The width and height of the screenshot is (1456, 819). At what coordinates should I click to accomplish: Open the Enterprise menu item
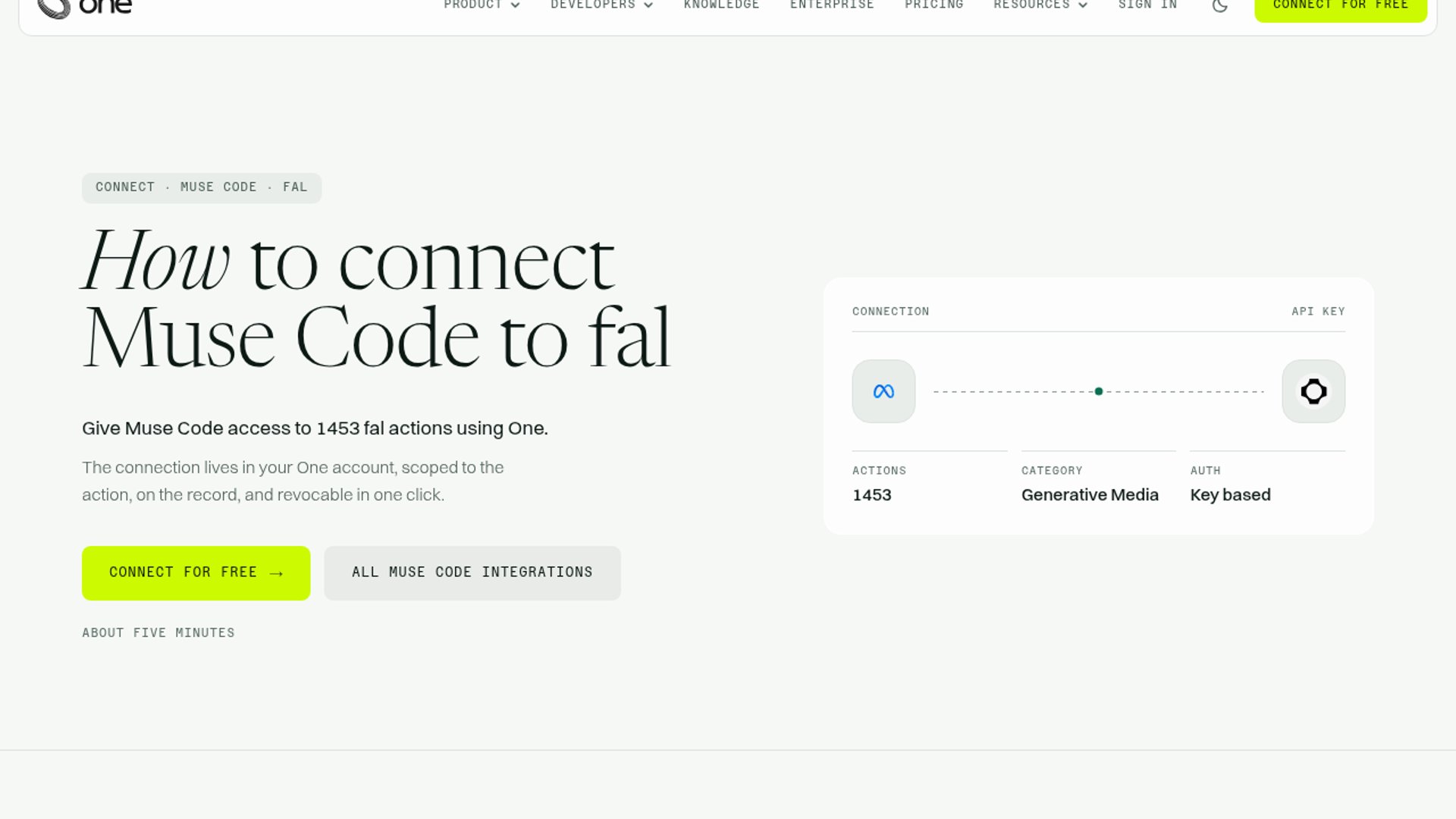pos(832,5)
